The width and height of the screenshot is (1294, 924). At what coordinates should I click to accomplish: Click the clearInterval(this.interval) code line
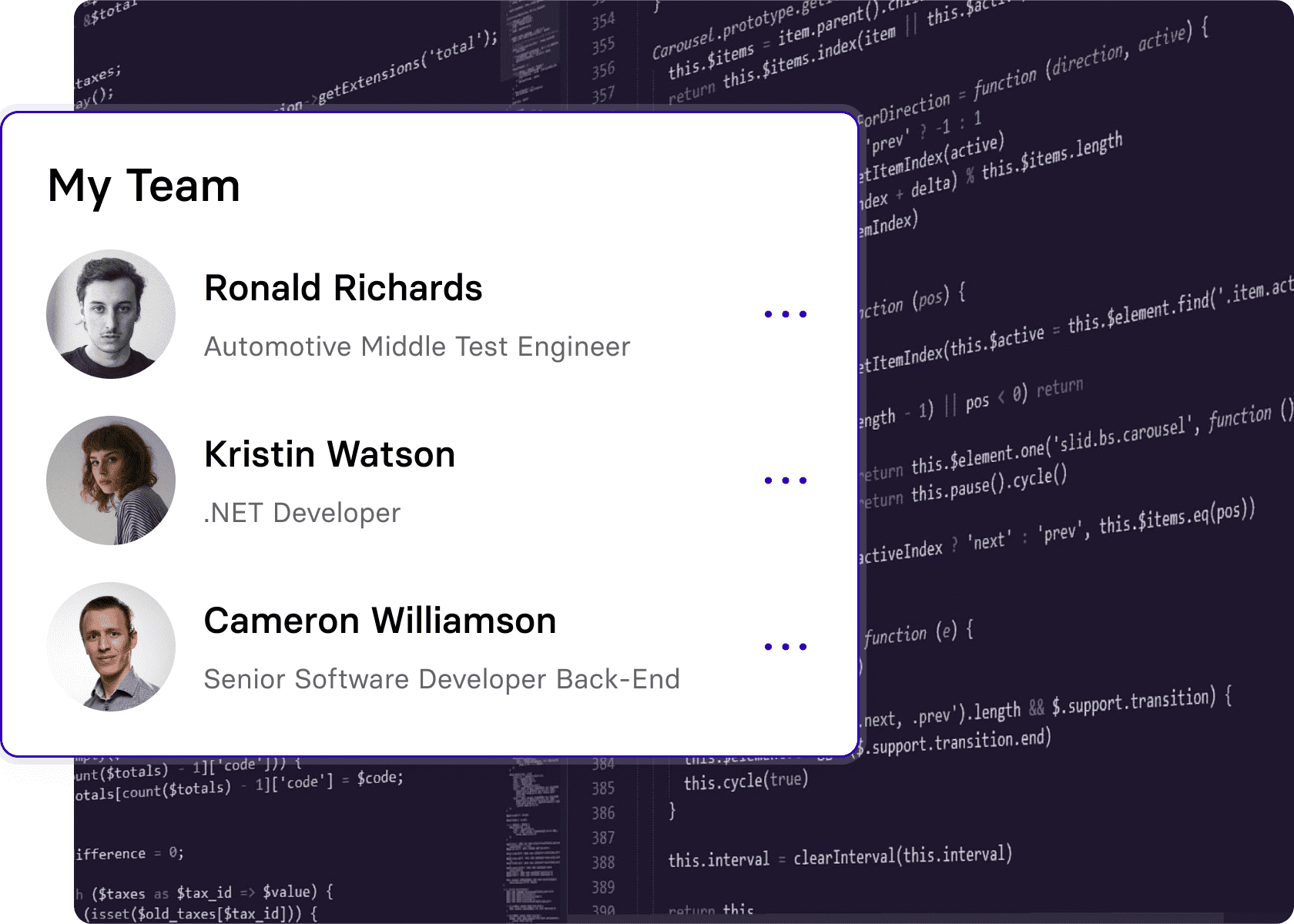pos(840,857)
